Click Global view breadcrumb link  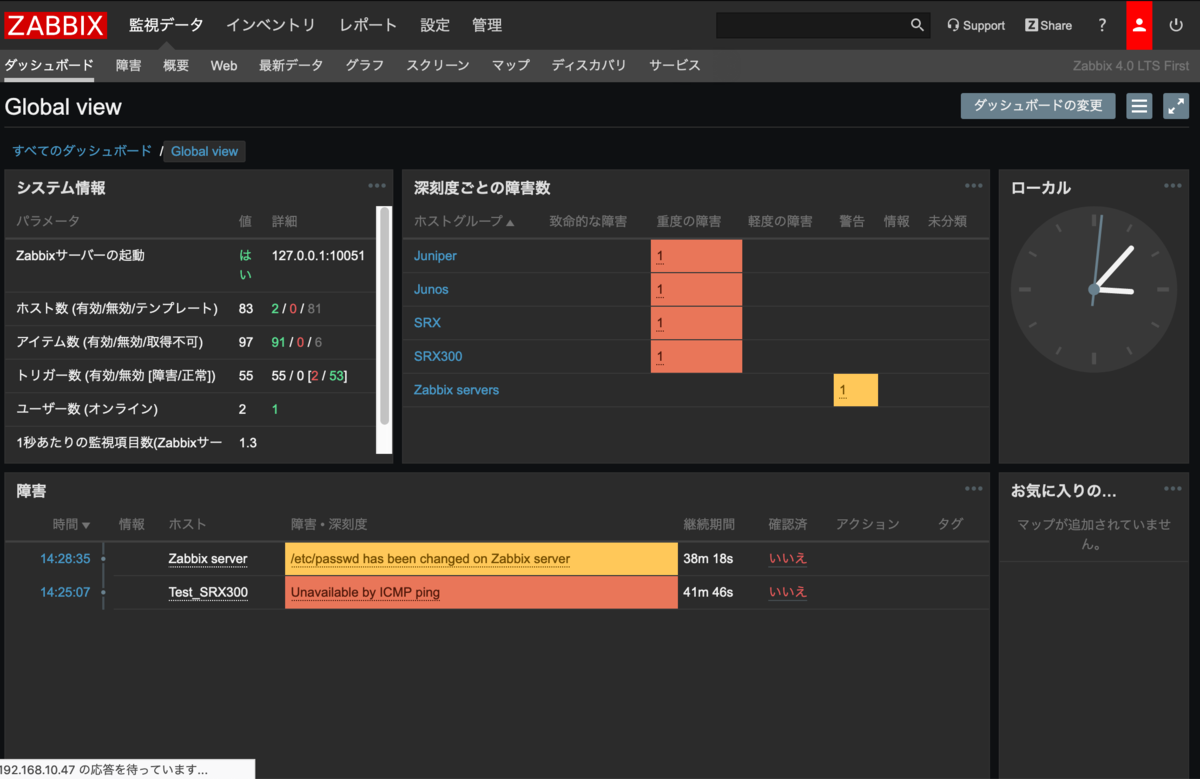click(204, 151)
